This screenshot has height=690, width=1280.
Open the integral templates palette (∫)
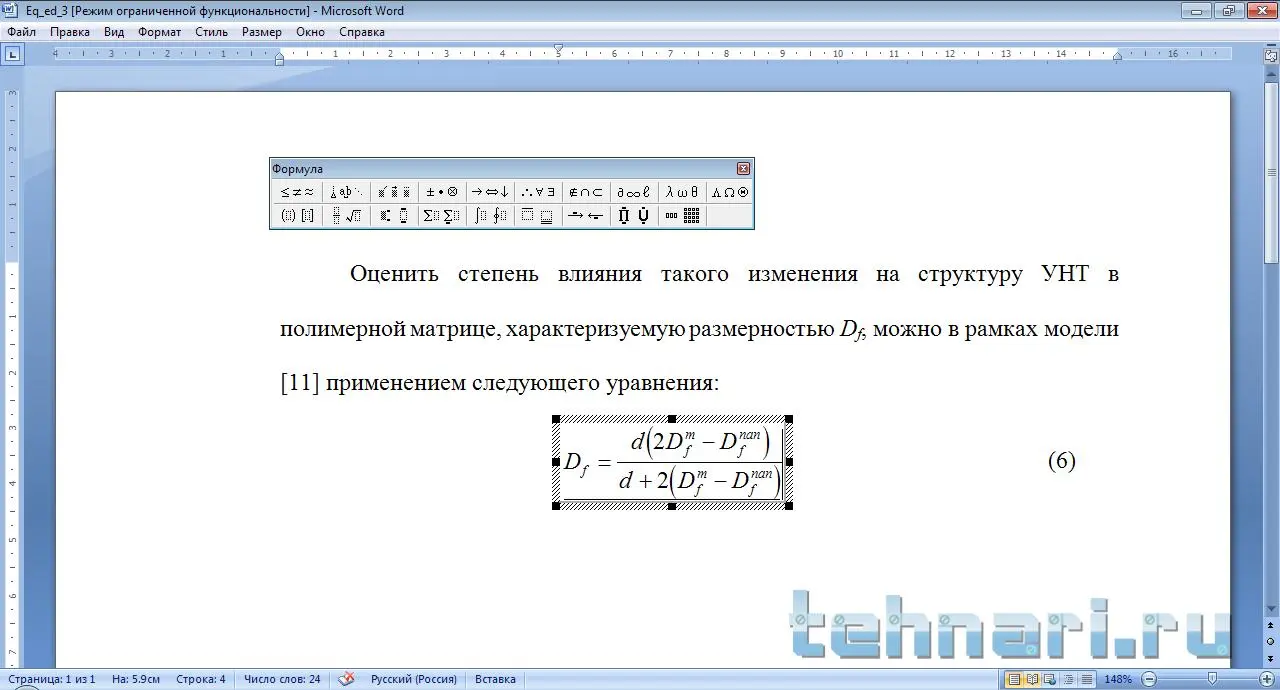[x=490, y=215]
